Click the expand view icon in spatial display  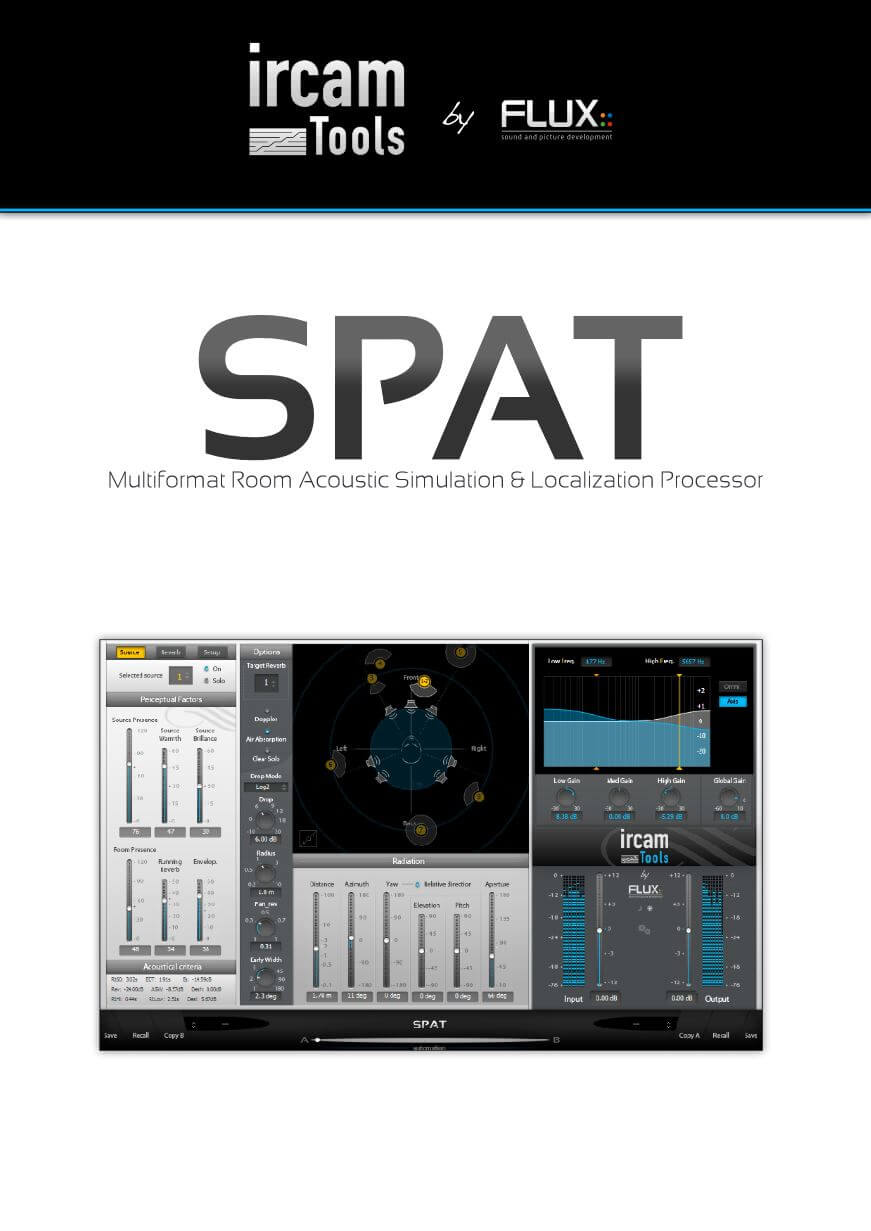coord(309,838)
